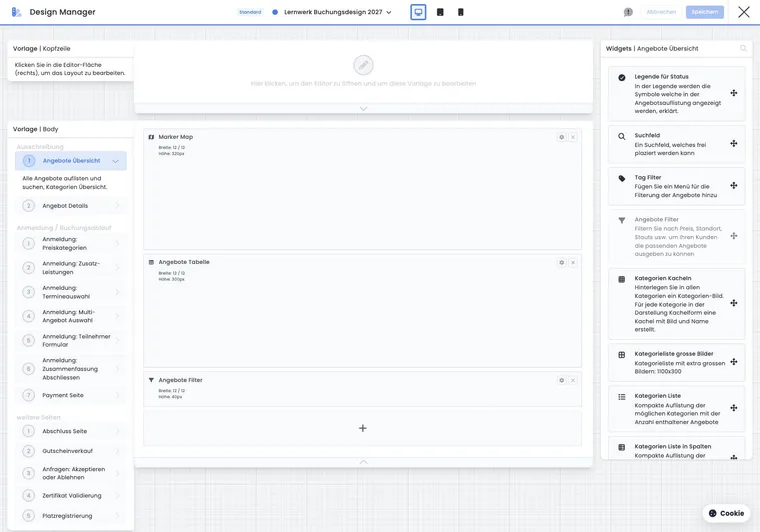The width and height of the screenshot is (760, 532).
Task: Expand the Gutscheinverkauf chevron
Action: coord(117,451)
